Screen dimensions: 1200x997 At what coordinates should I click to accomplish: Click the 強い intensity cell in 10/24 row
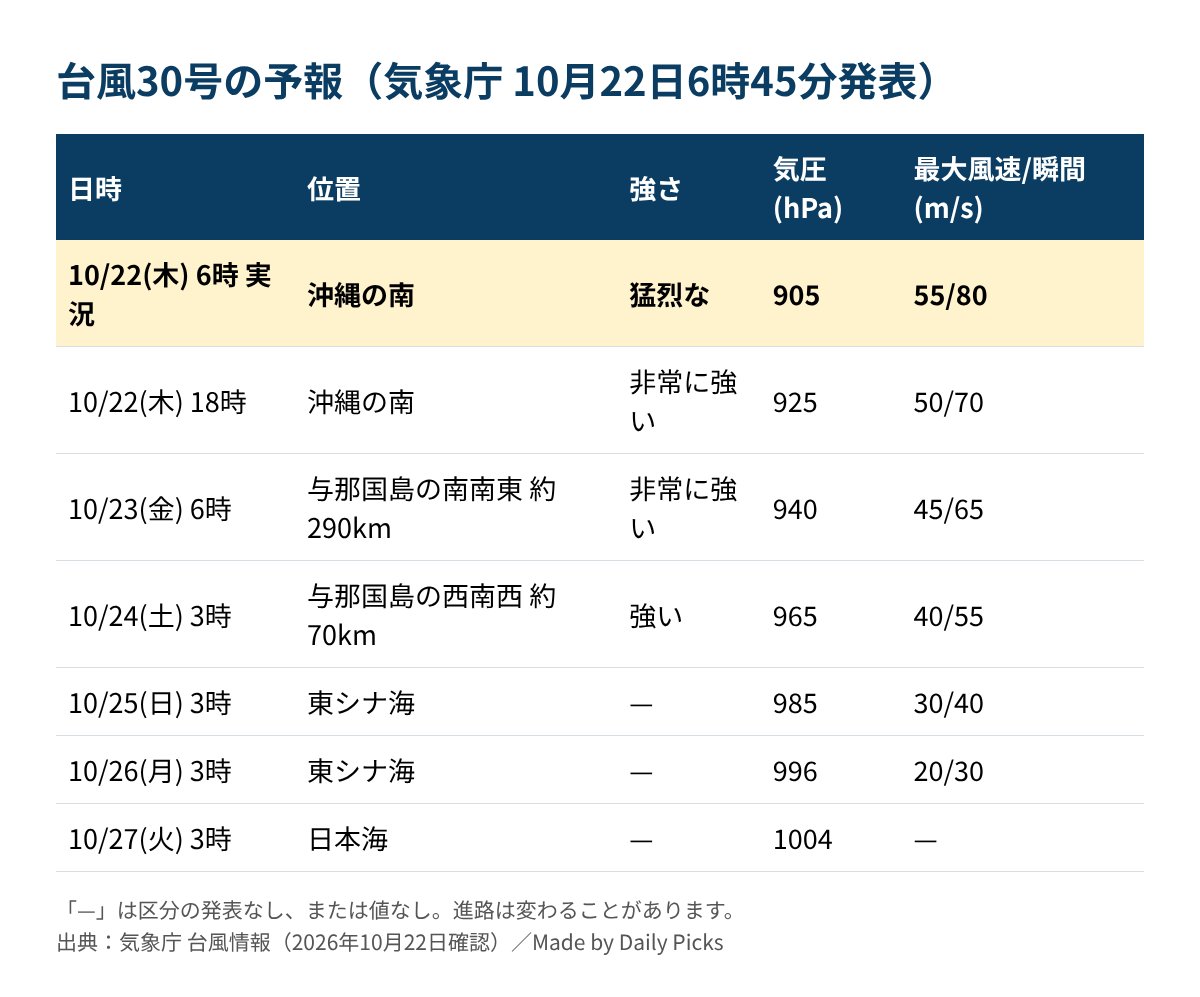(656, 616)
